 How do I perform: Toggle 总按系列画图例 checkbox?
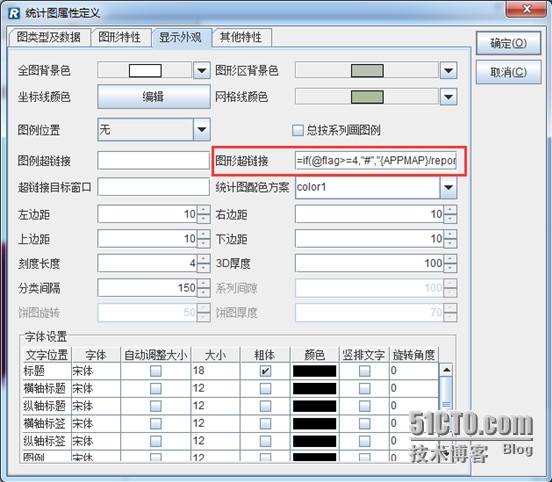click(298, 130)
